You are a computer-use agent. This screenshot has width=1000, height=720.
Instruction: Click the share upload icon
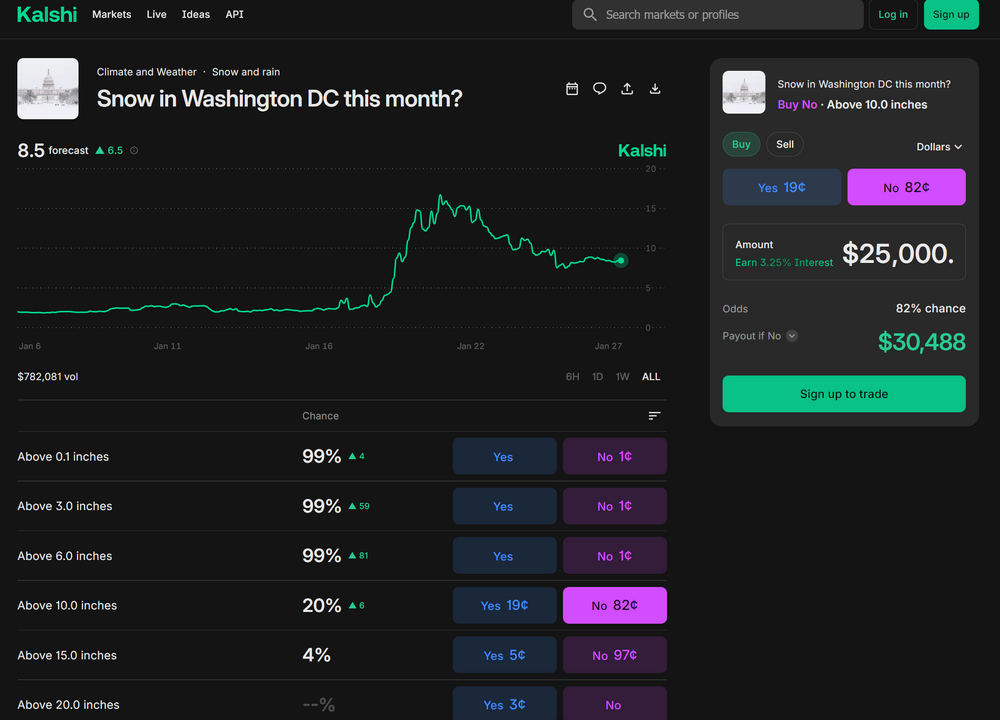(x=627, y=89)
